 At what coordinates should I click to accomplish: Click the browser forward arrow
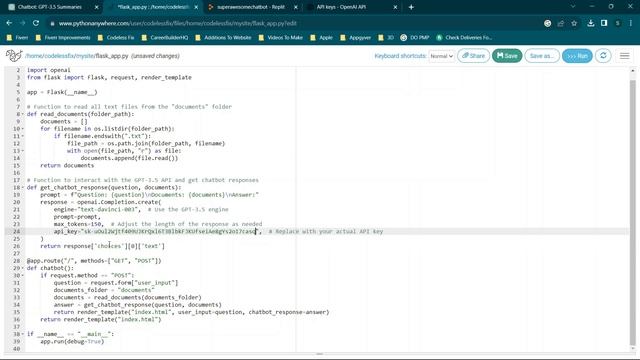click(x=22, y=23)
